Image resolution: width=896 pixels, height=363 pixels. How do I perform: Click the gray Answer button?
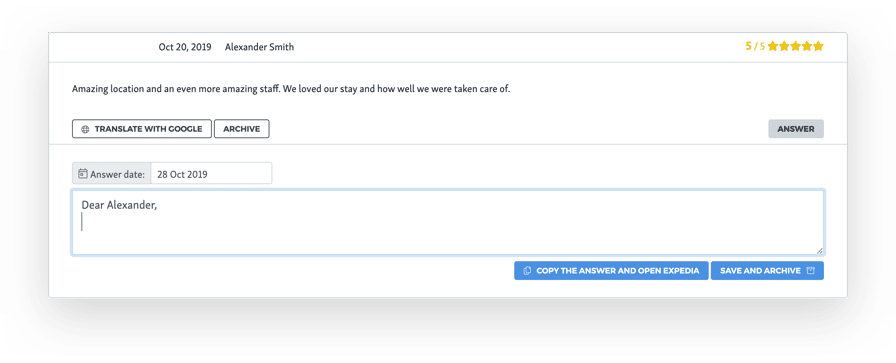[796, 129]
